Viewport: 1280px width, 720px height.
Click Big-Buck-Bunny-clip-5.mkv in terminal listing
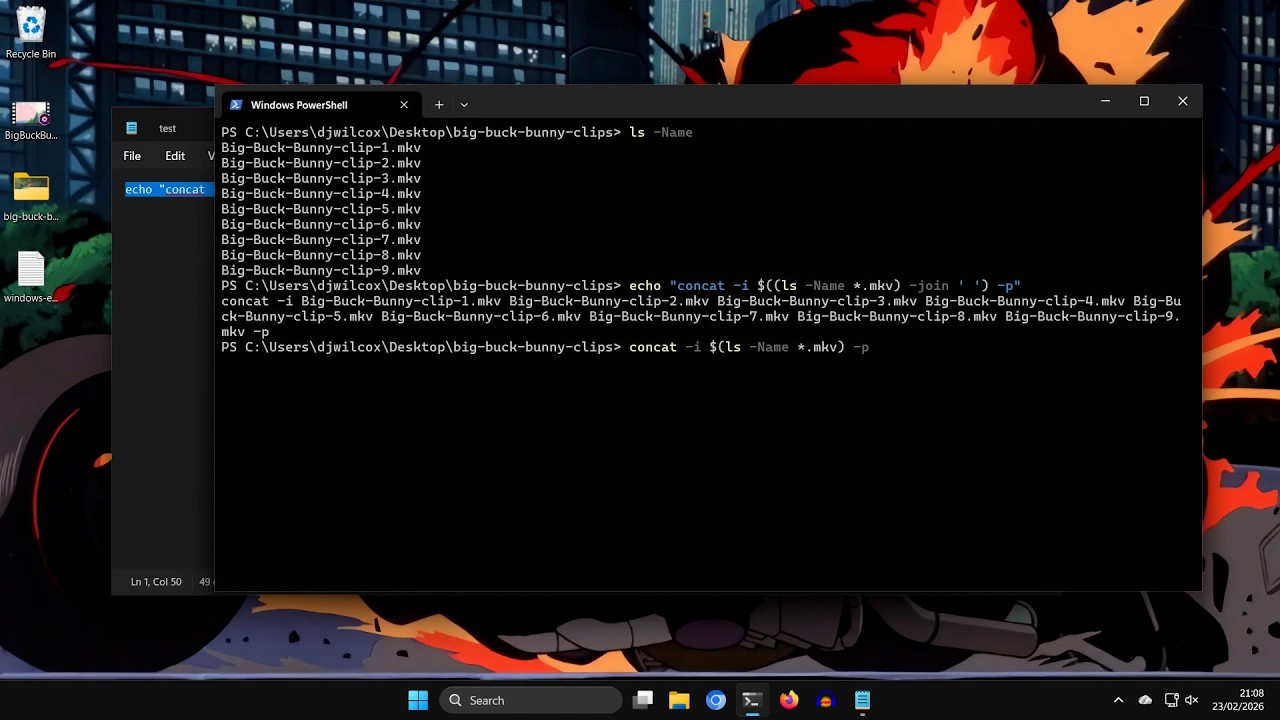tap(321, 209)
